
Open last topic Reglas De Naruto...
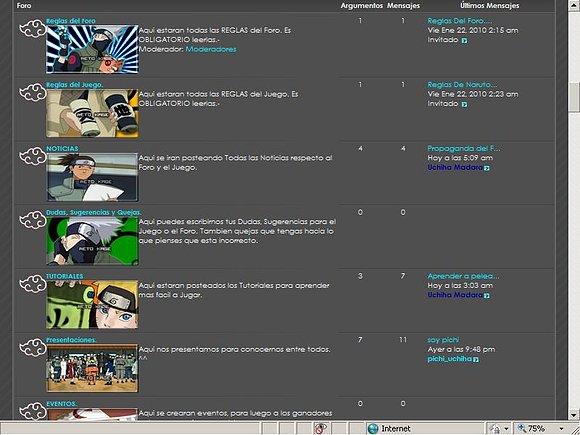462,85
